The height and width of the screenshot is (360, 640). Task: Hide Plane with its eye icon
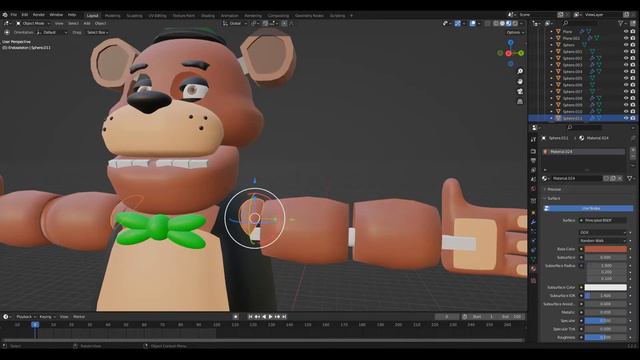pyautogui.click(x=626, y=31)
